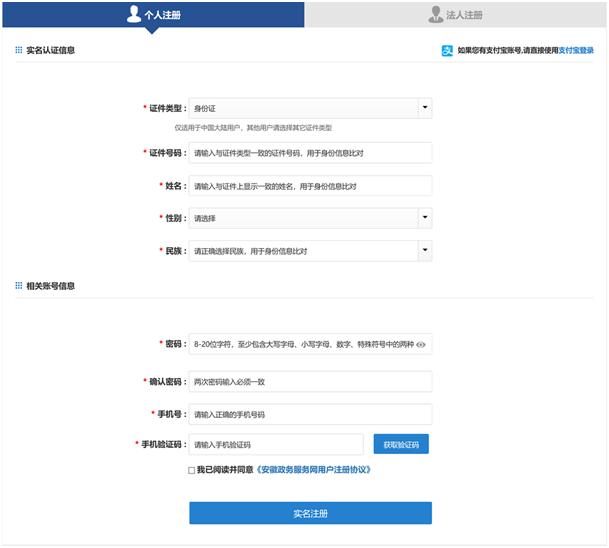Check the 我已阅读并同意 agreement checkbox
This screenshot has height=548, width=609.
click(191, 469)
